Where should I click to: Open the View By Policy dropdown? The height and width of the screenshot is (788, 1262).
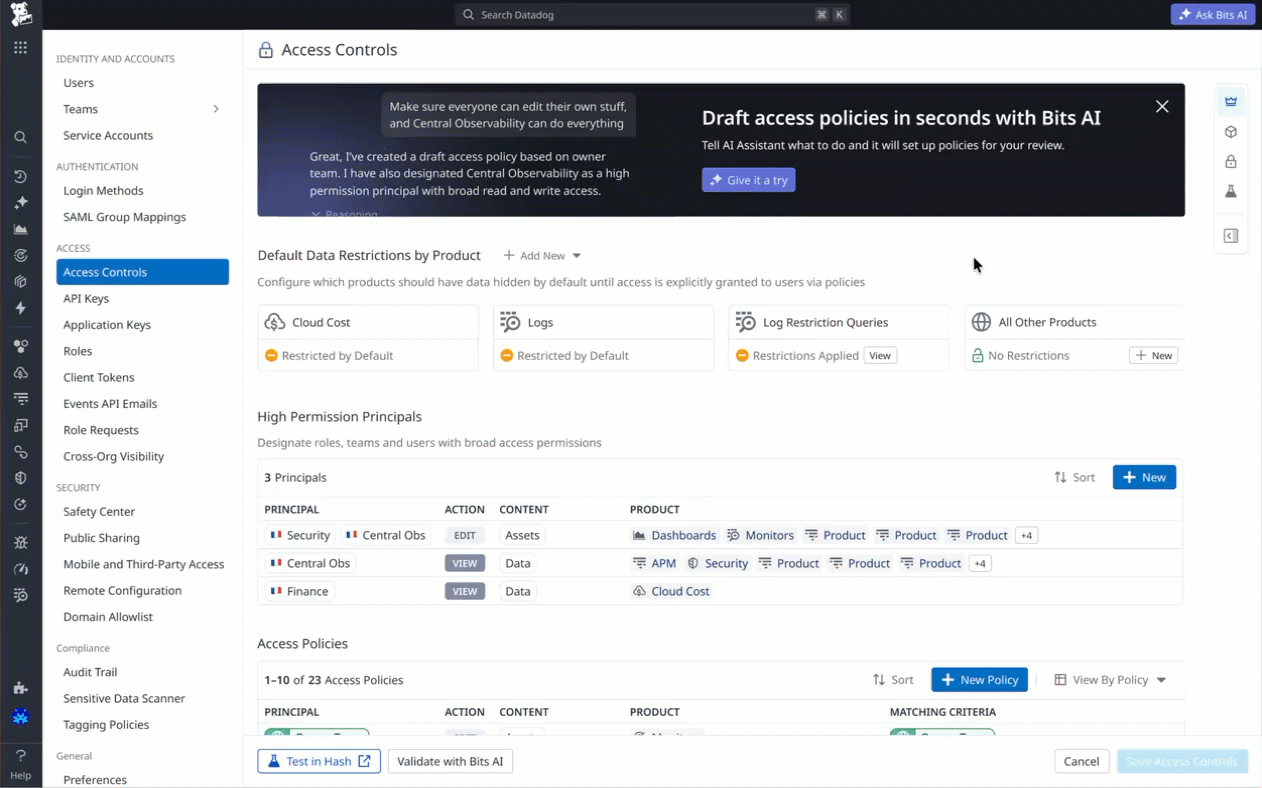click(1111, 680)
